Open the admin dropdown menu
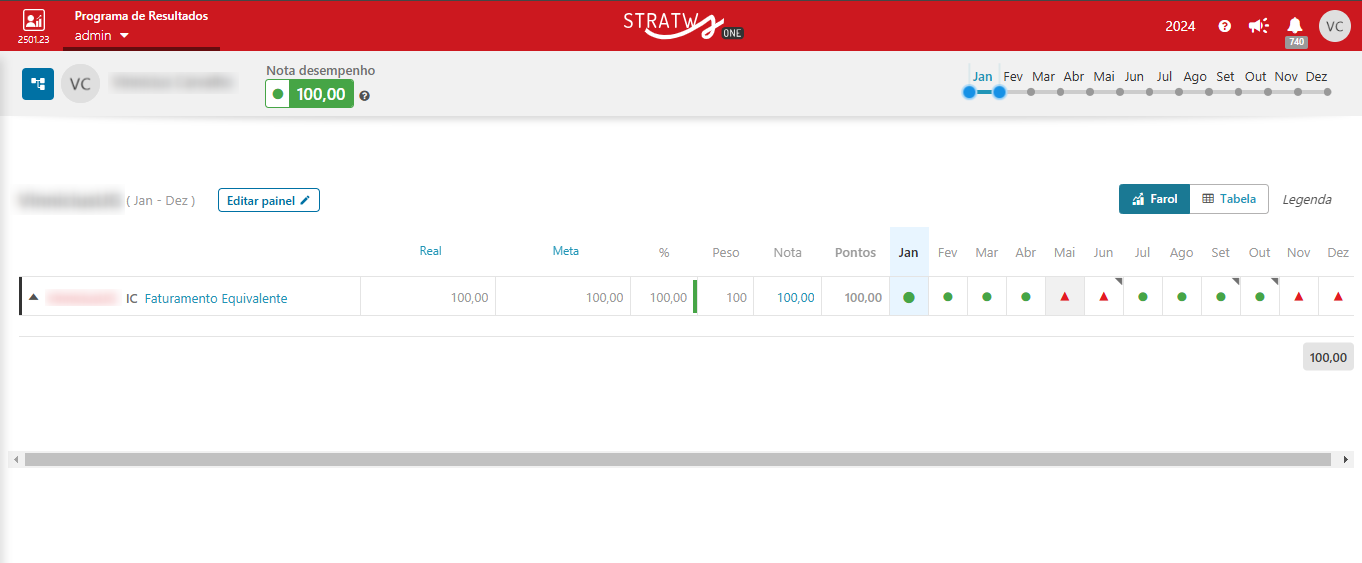 pyautogui.click(x=102, y=35)
